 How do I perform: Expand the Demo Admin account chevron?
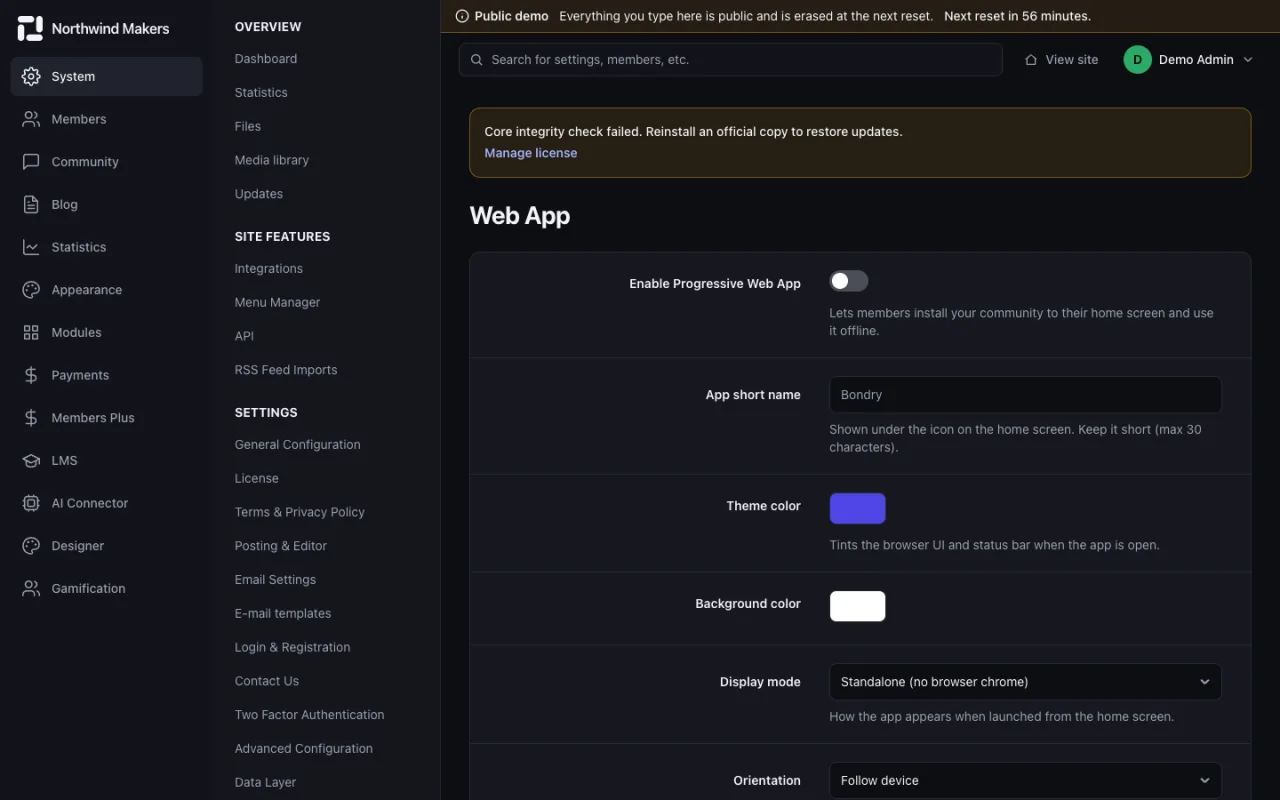tap(1248, 60)
